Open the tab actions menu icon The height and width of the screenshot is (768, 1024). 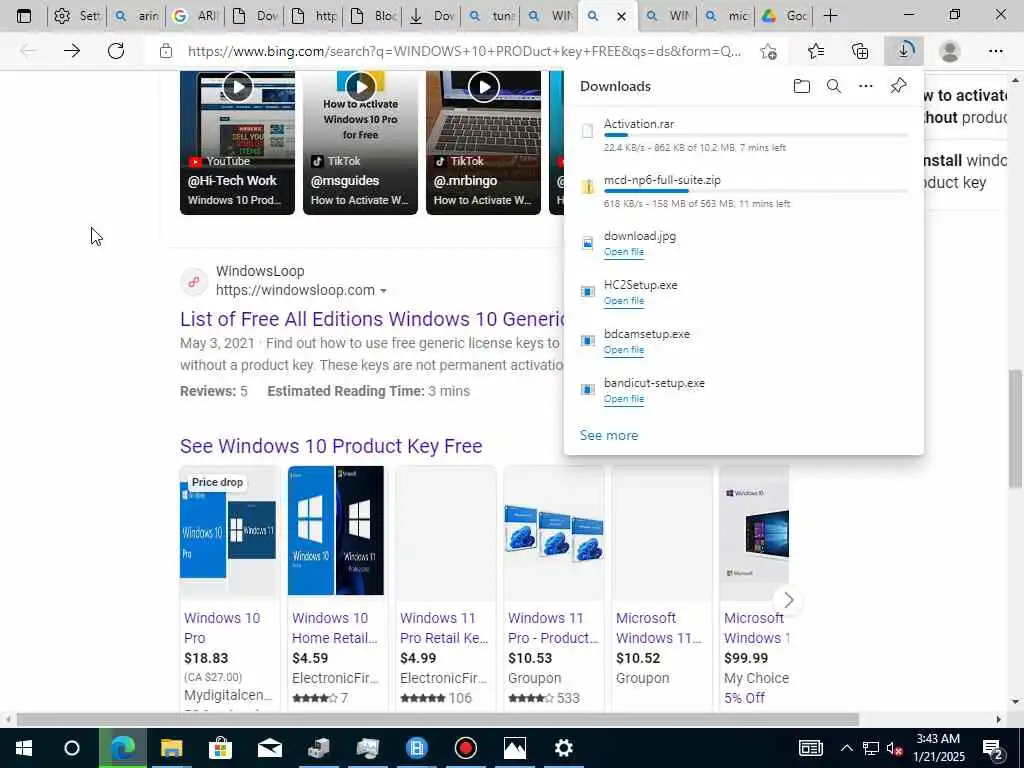point(24,16)
